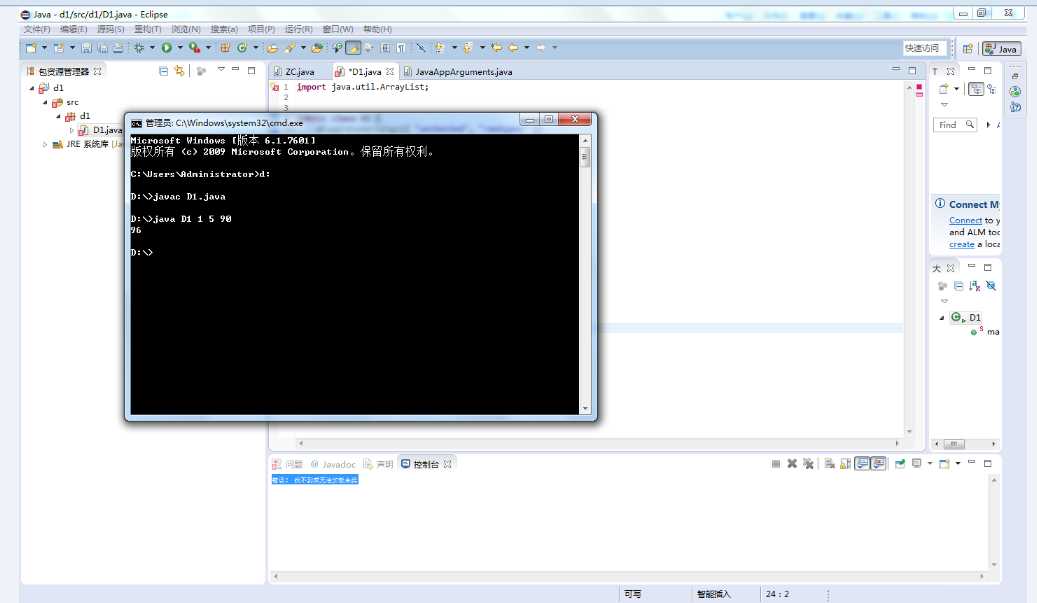Toggle Show Whitespace Characters icon
1037x603 pixels.
(x=401, y=48)
